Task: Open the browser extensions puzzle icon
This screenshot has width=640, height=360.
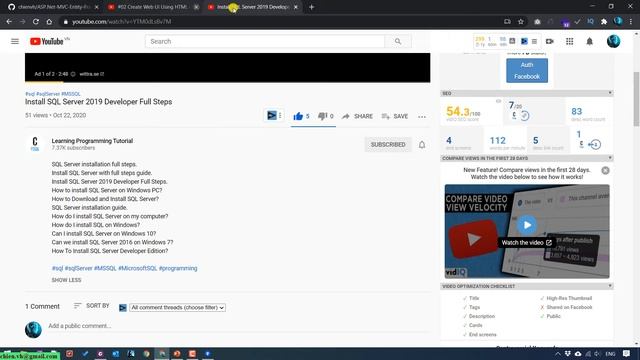Action: coord(604,22)
